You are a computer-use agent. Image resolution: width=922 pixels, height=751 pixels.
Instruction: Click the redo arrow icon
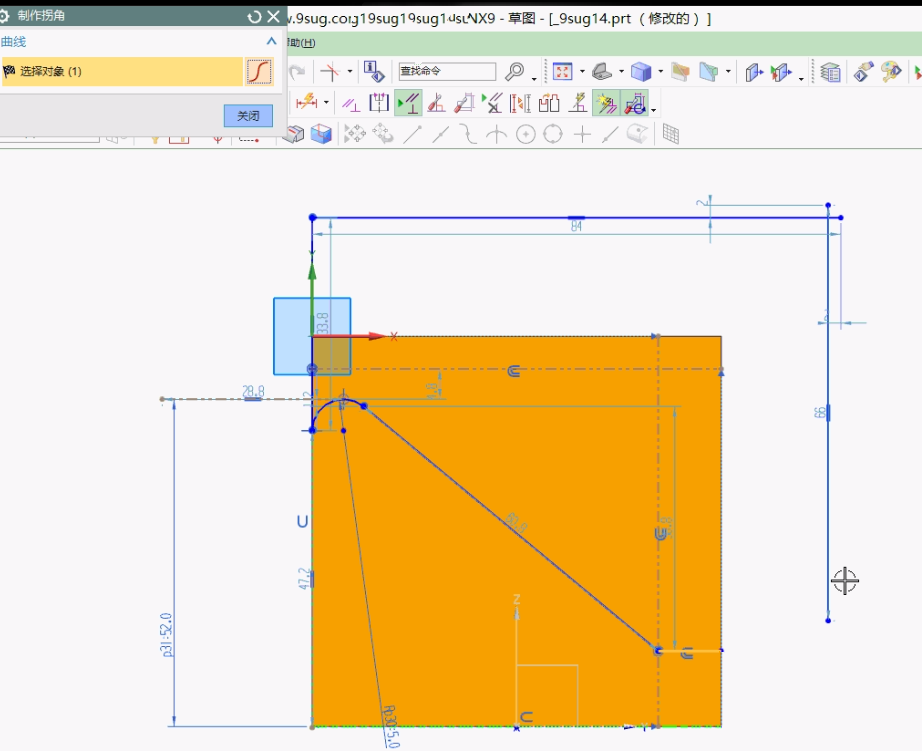[297, 72]
